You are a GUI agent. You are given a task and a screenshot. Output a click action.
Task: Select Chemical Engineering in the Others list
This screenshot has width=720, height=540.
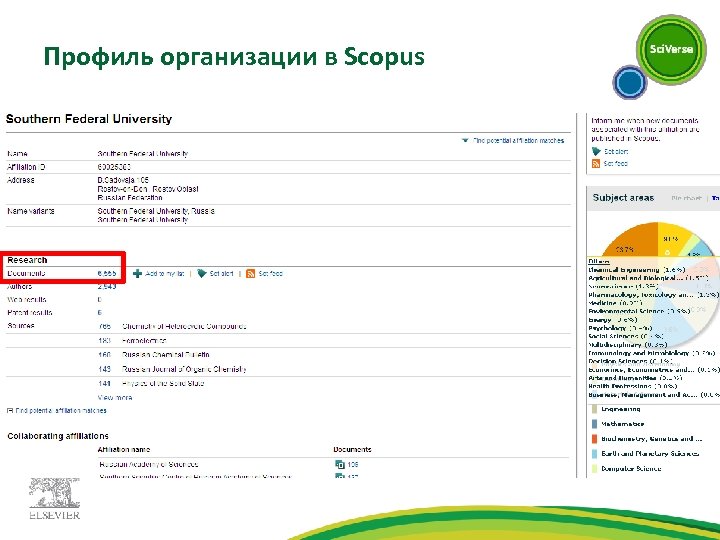636,270
